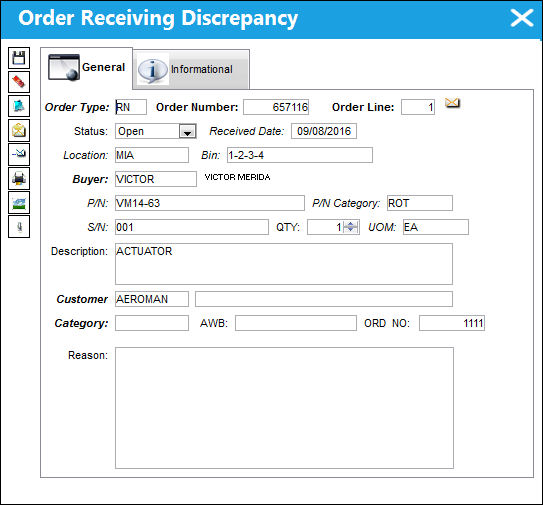Click the UOM field containing EA
The width and height of the screenshot is (543, 505).
436,227
